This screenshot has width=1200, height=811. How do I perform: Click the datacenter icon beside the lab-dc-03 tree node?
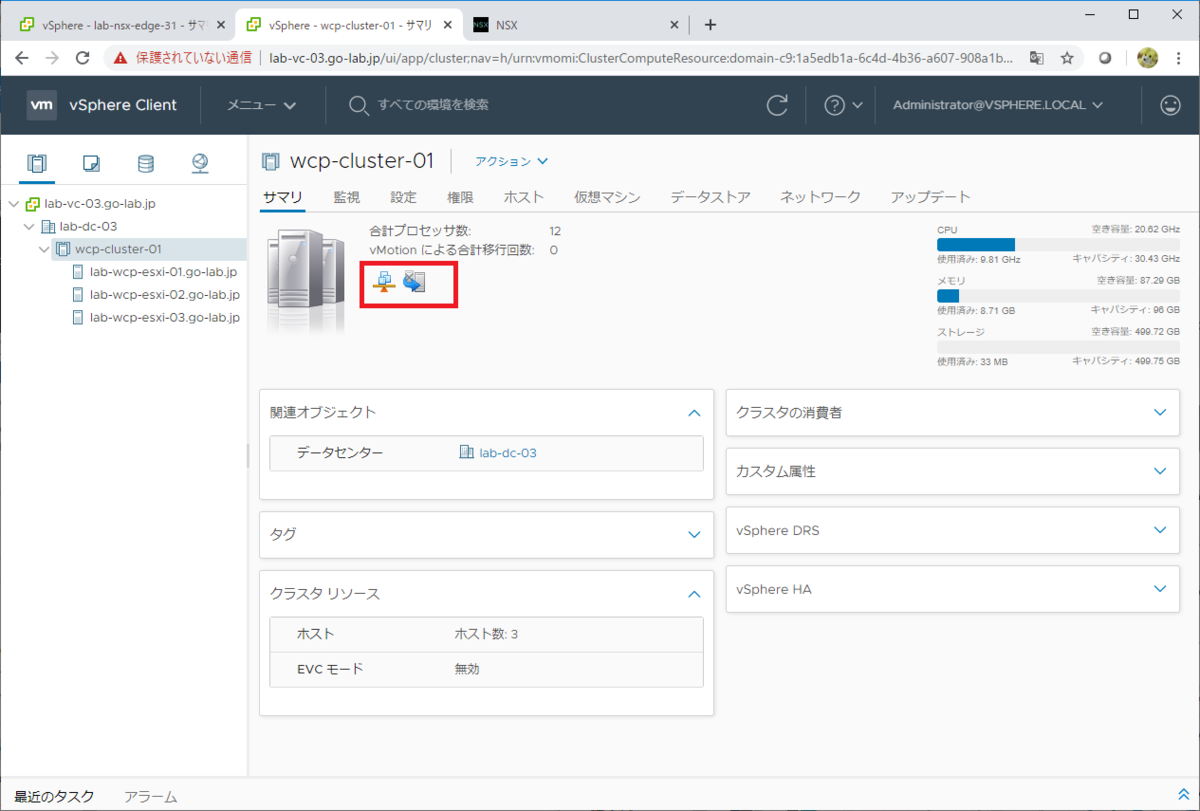pyautogui.click(x=48, y=226)
